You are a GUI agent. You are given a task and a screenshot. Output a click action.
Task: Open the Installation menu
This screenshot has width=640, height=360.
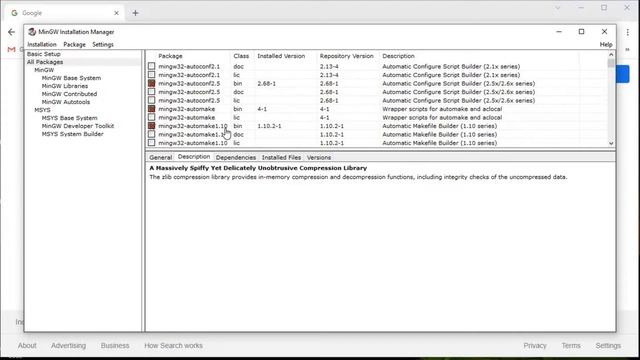click(x=42, y=44)
